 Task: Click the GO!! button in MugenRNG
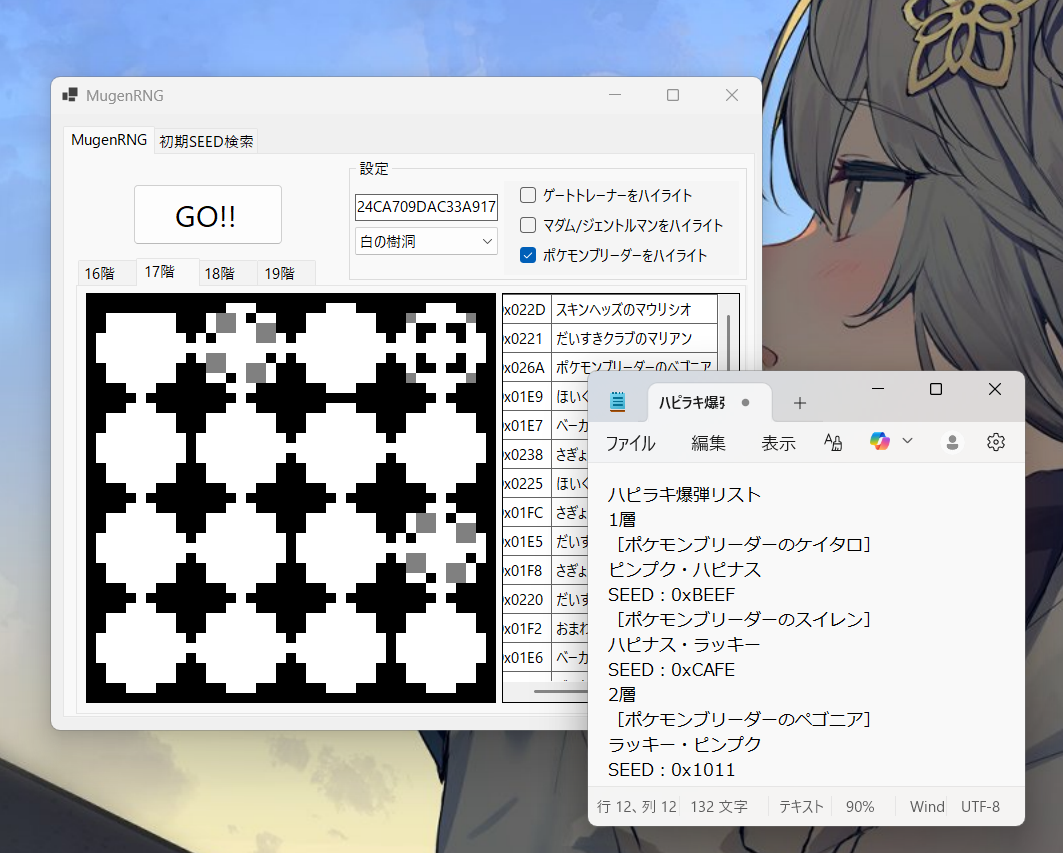[207, 215]
